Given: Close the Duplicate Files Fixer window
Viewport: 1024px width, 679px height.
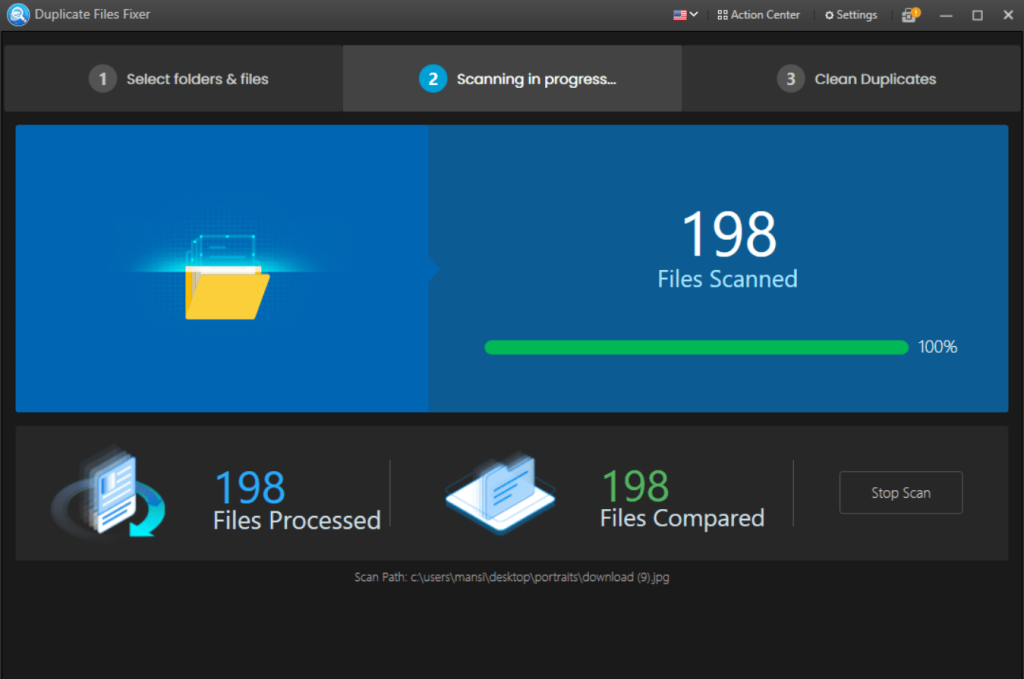Looking at the screenshot, I should [x=1008, y=14].
